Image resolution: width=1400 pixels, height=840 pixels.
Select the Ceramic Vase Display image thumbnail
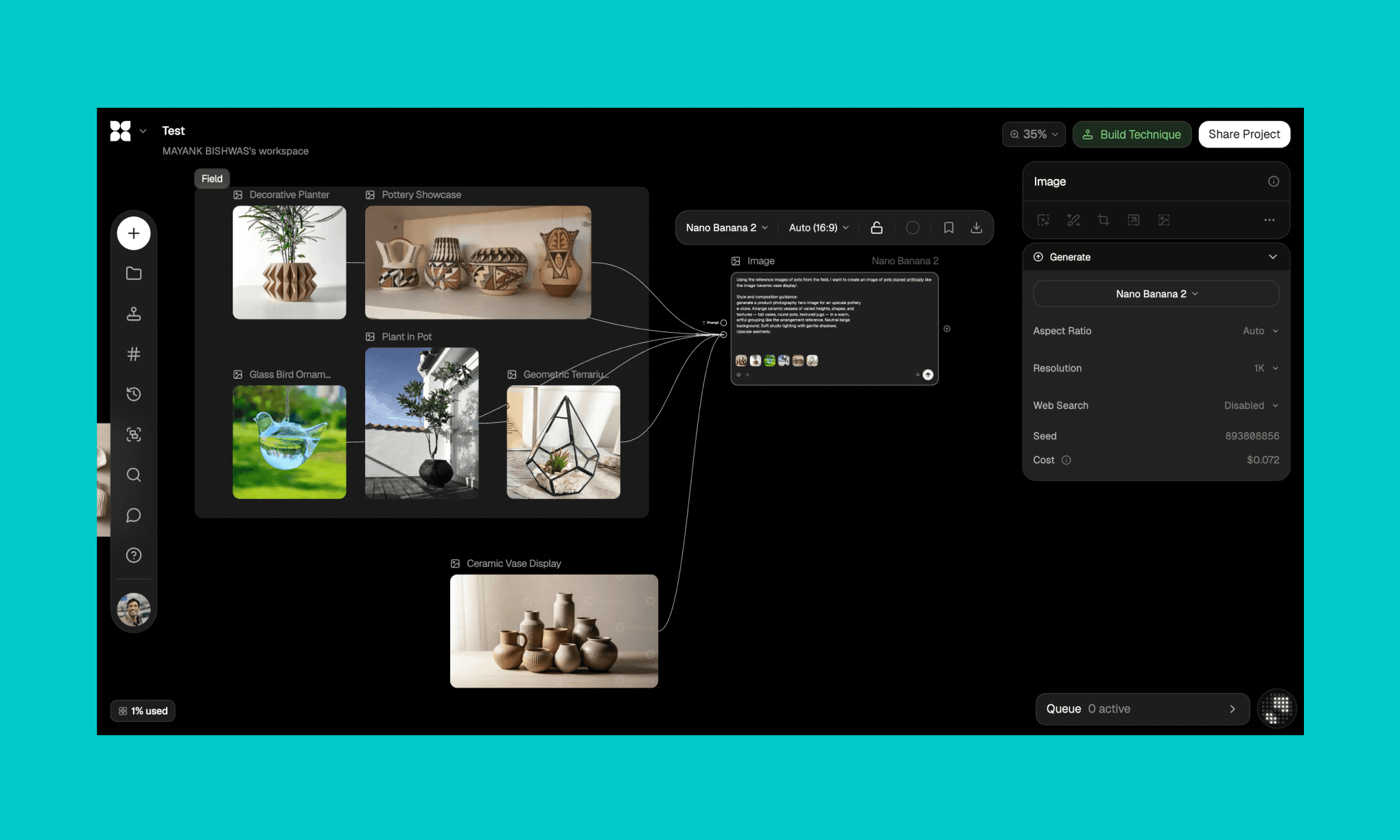(554, 631)
